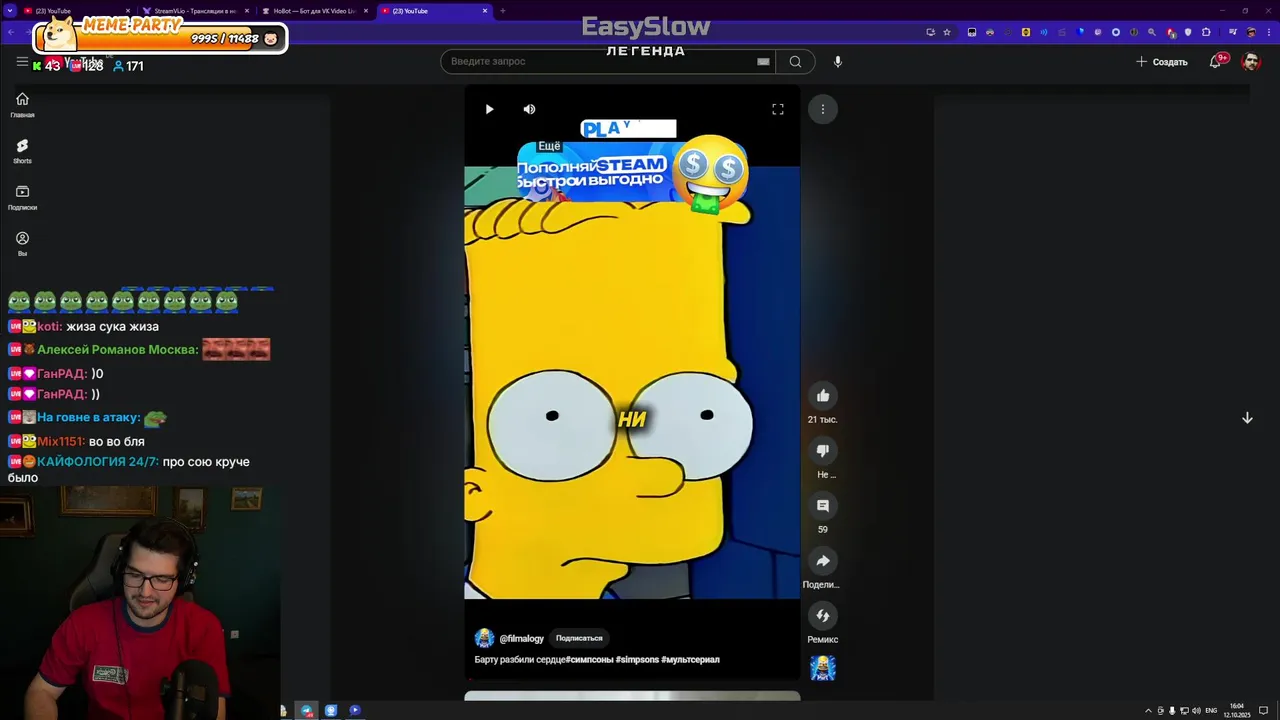1280x720 pixels.
Task: Like the Short with 21 тыс. likes
Action: [x=823, y=396]
